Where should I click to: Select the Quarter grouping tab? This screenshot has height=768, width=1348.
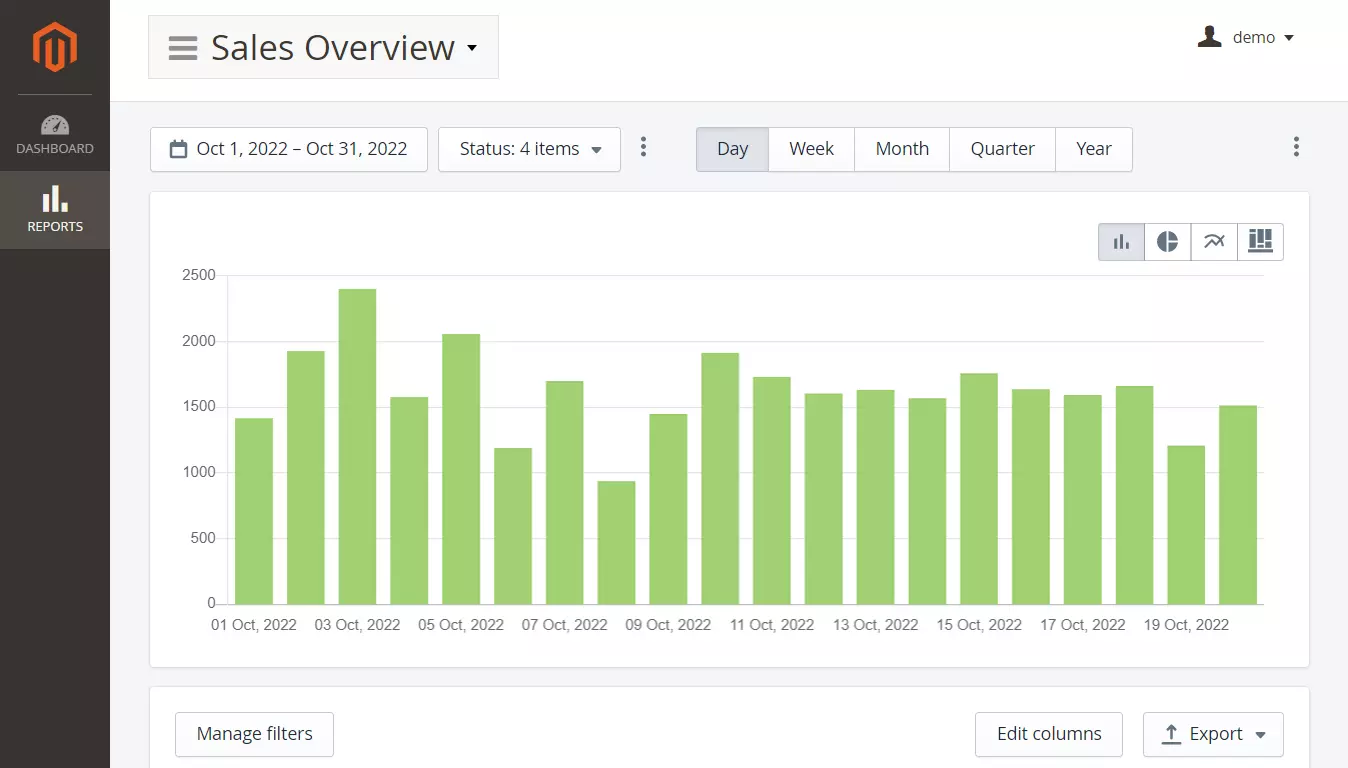1002,149
